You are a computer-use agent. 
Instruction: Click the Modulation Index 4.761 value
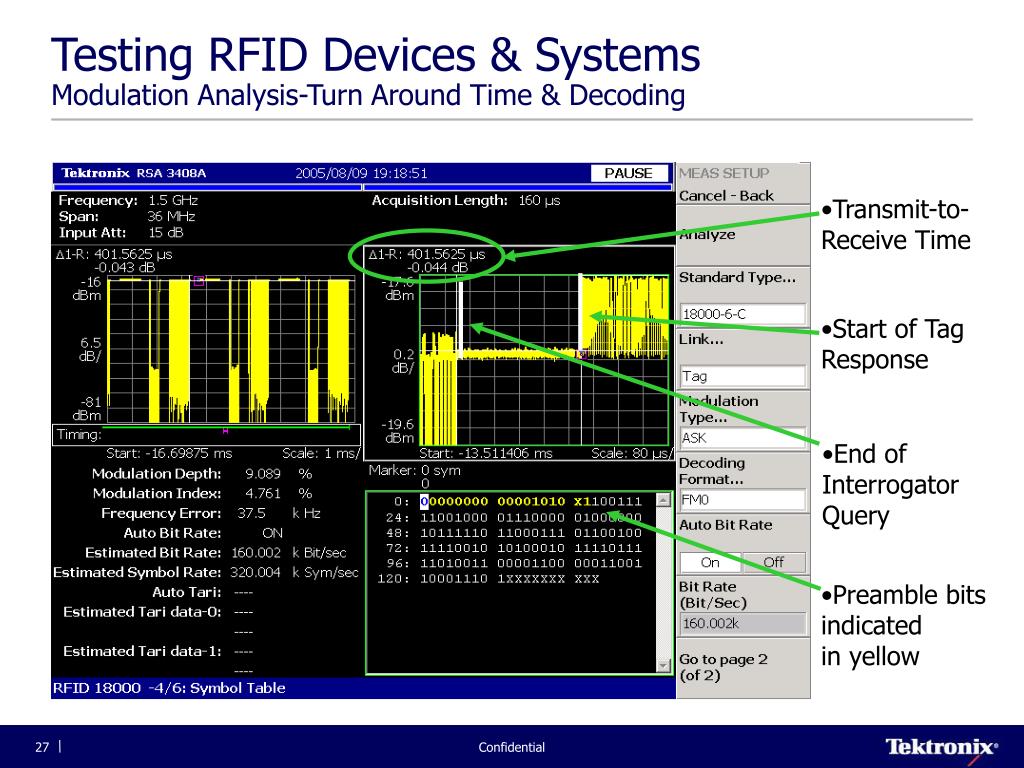coord(263,493)
